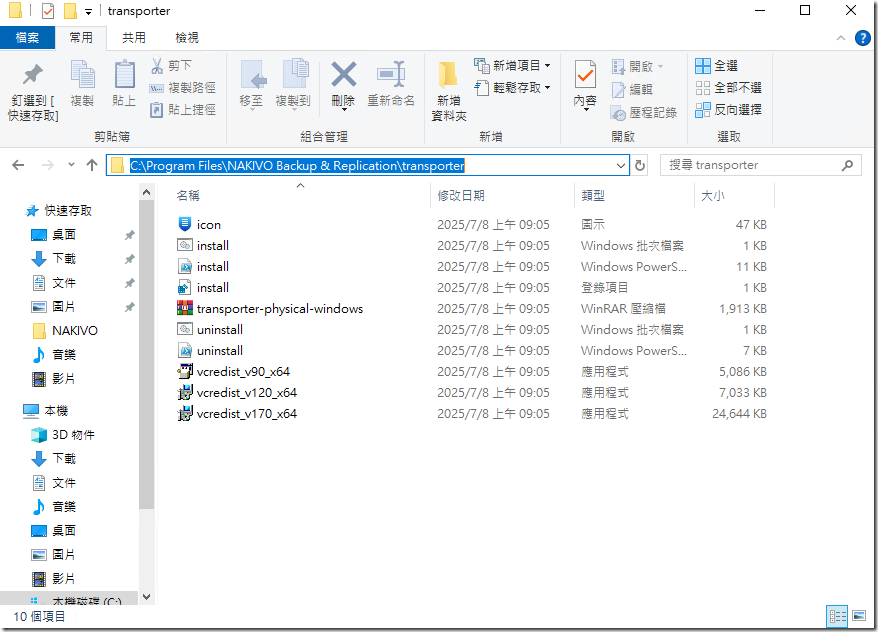Click 複製路徑 in the clipboard group
This screenshot has height=632, width=878.
pyautogui.click(x=183, y=88)
